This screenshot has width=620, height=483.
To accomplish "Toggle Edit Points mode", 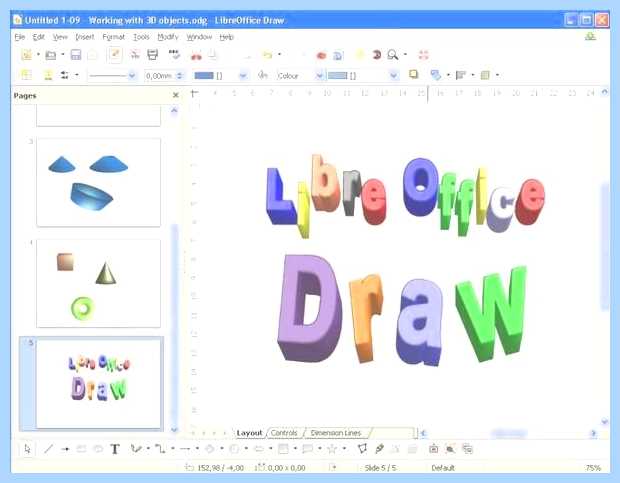I will tap(362, 449).
